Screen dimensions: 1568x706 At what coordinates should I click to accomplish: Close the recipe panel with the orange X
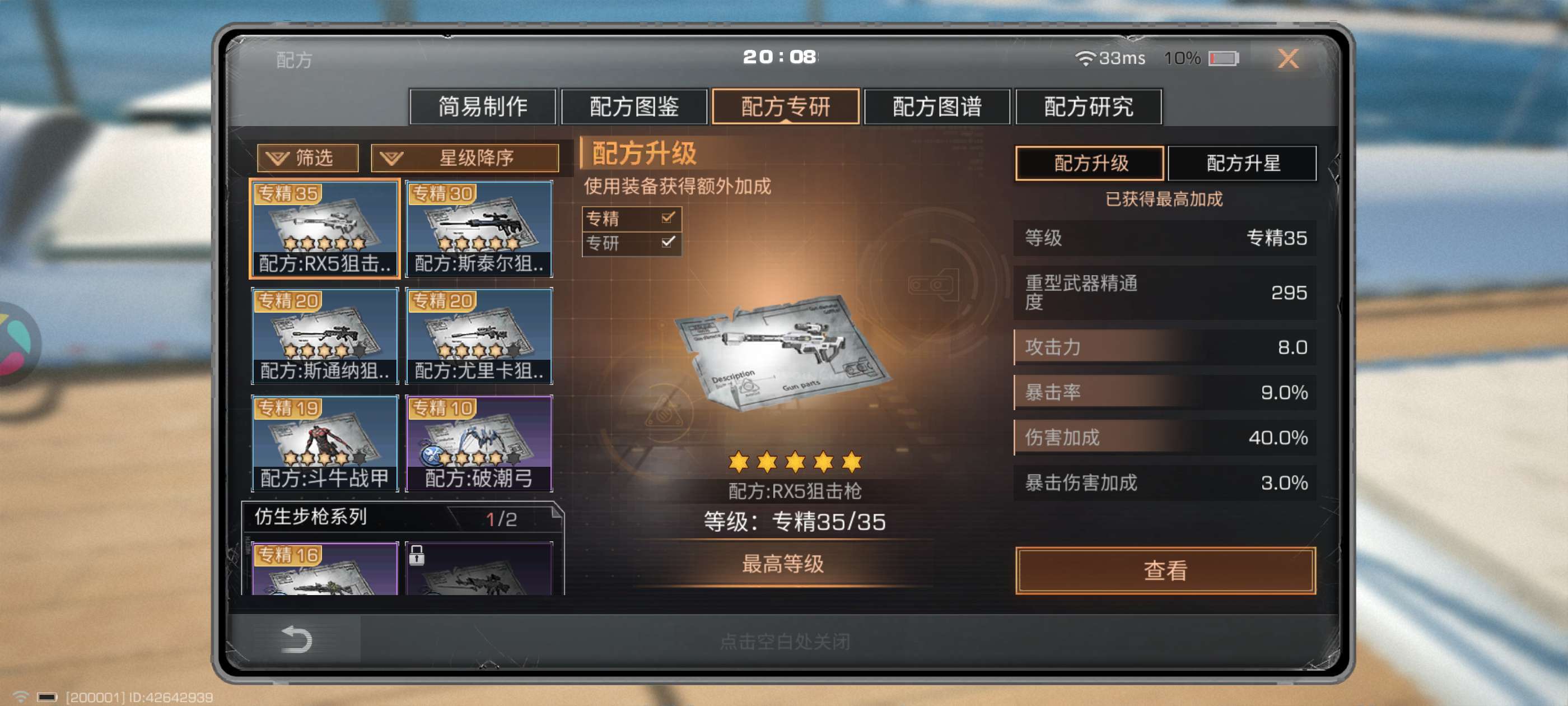(x=1287, y=58)
